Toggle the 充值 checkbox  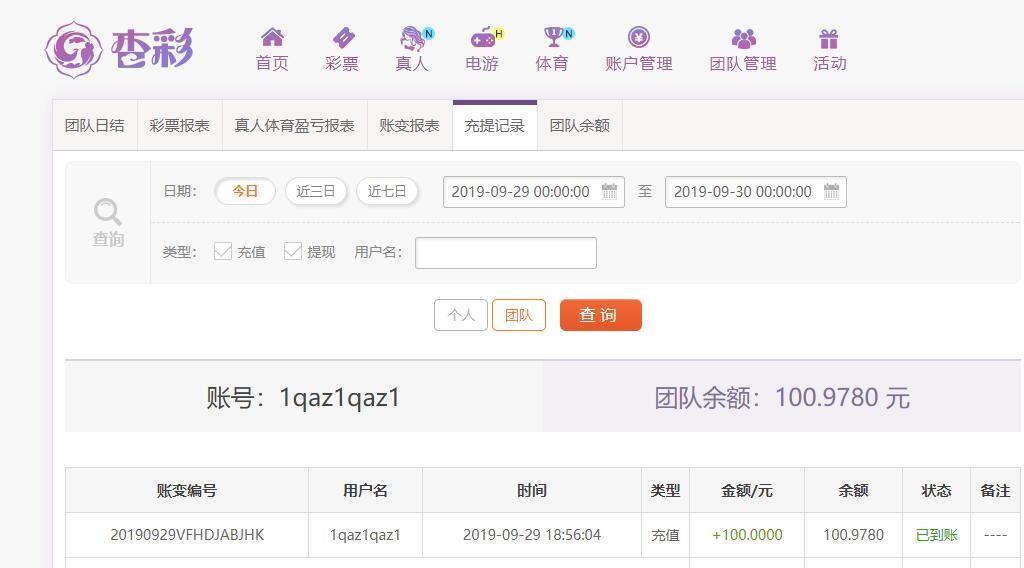223,251
